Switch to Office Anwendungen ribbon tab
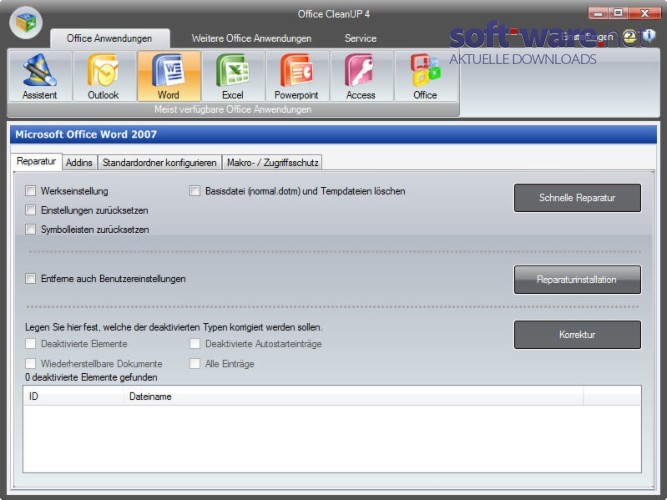The image size is (667, 500). coord(109,38)
